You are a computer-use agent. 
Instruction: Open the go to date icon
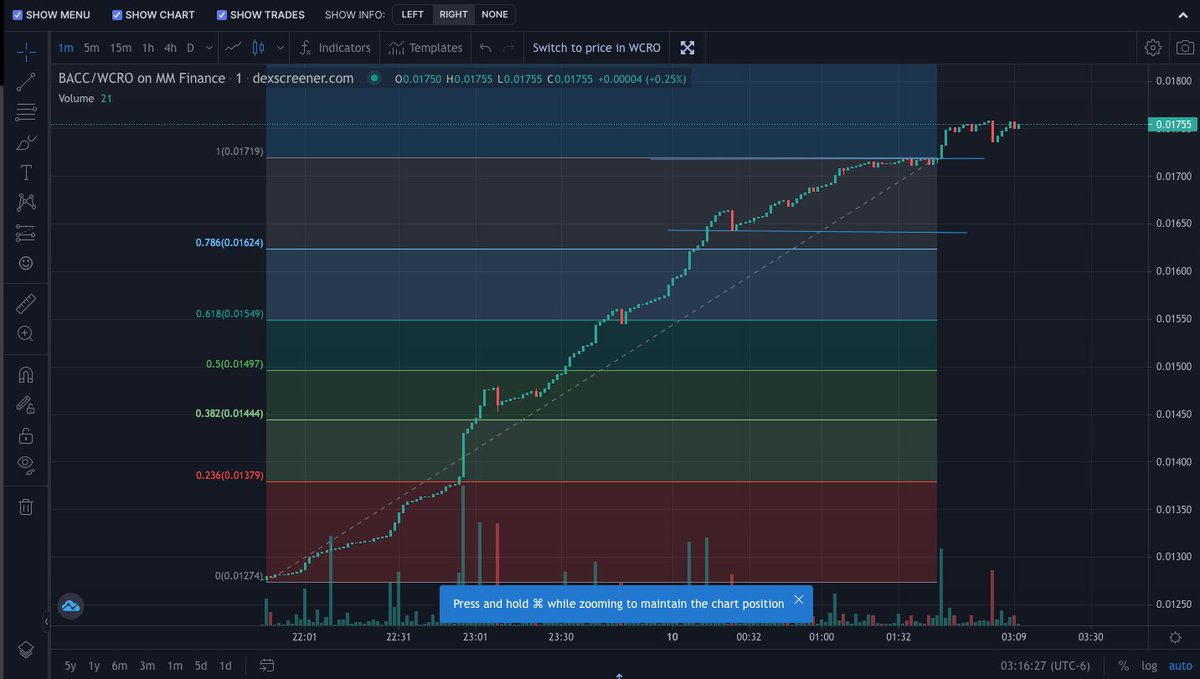[267, 665]
